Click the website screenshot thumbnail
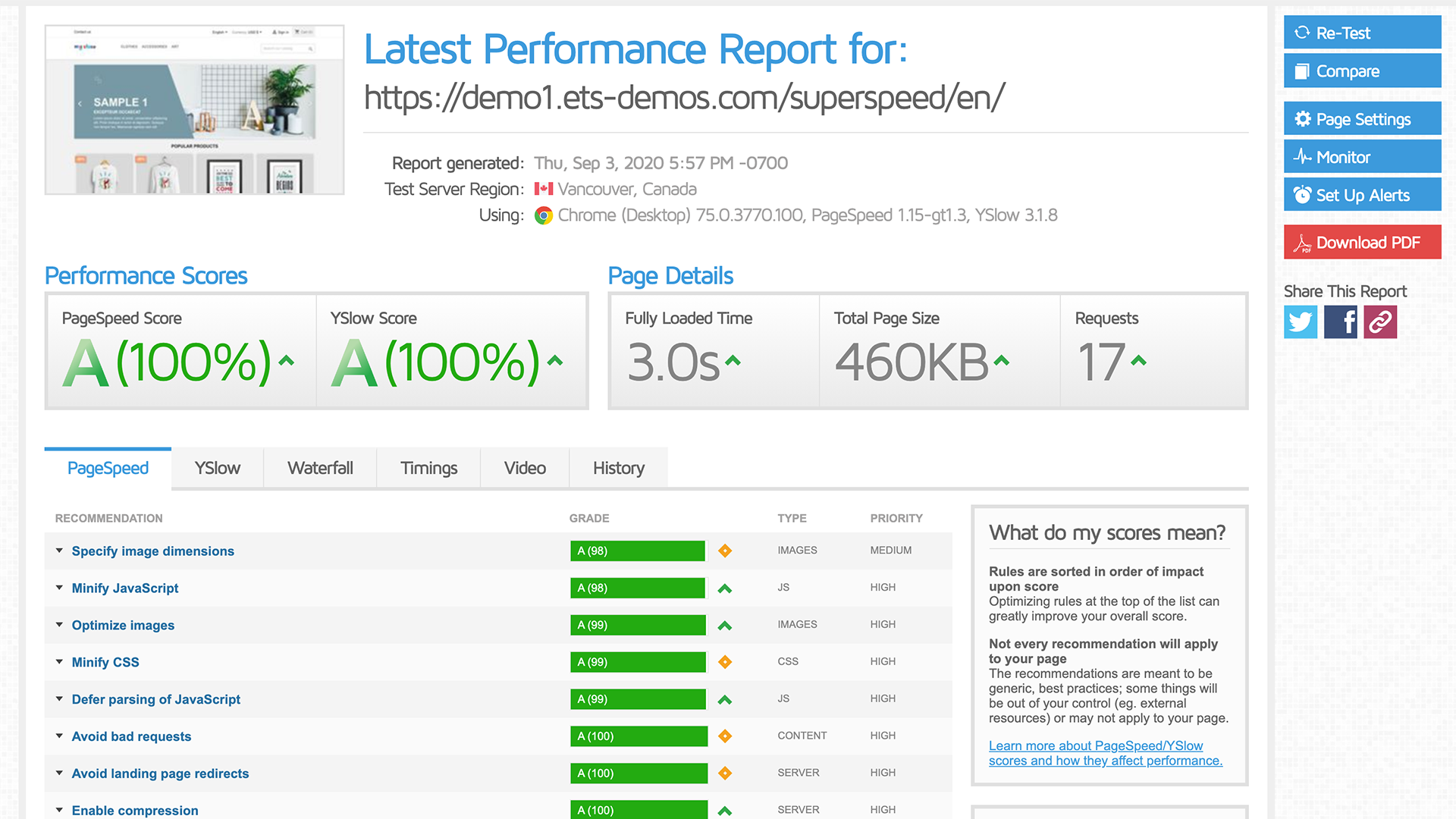 [x=194, y=110]
